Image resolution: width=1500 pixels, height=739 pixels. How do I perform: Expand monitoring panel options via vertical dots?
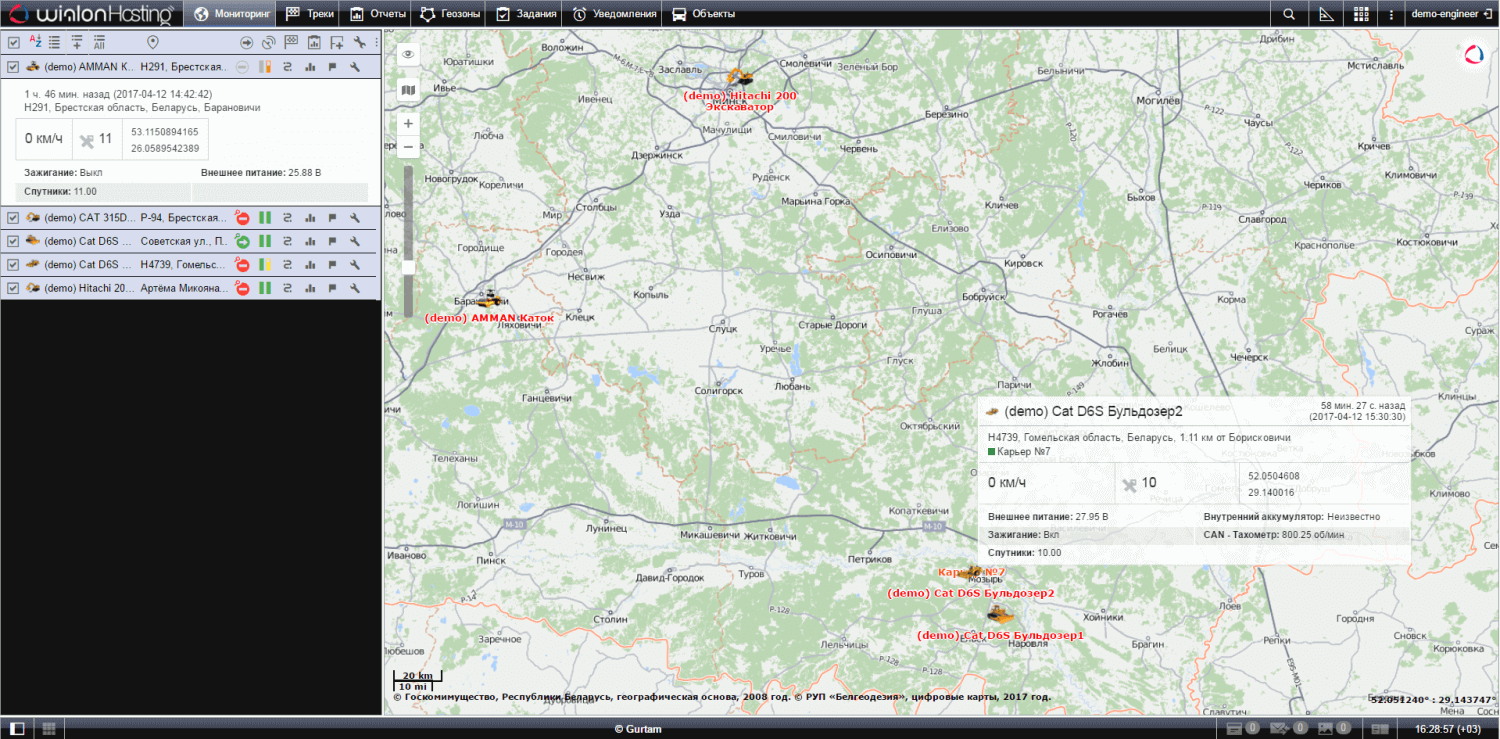(376, 42)
